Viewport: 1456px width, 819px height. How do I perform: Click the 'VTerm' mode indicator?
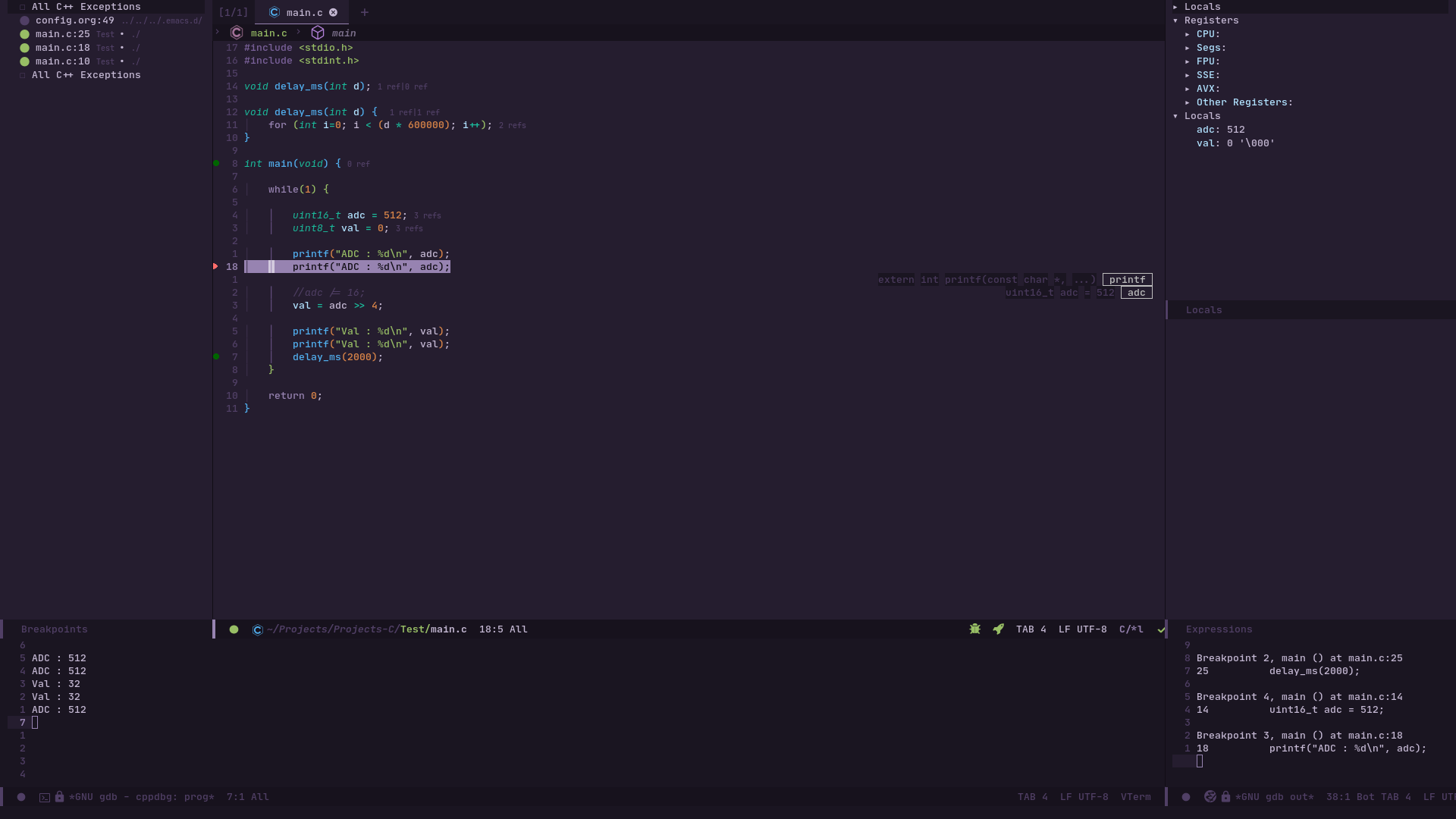coord(1136,797)
